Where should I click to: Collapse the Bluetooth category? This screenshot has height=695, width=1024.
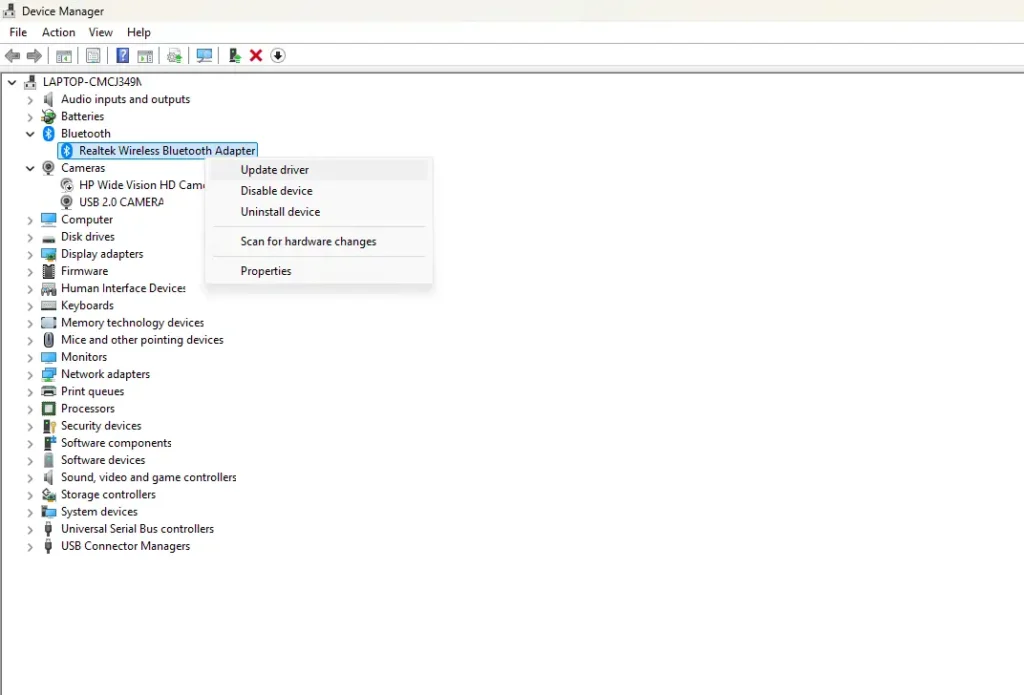click(30, 134)
